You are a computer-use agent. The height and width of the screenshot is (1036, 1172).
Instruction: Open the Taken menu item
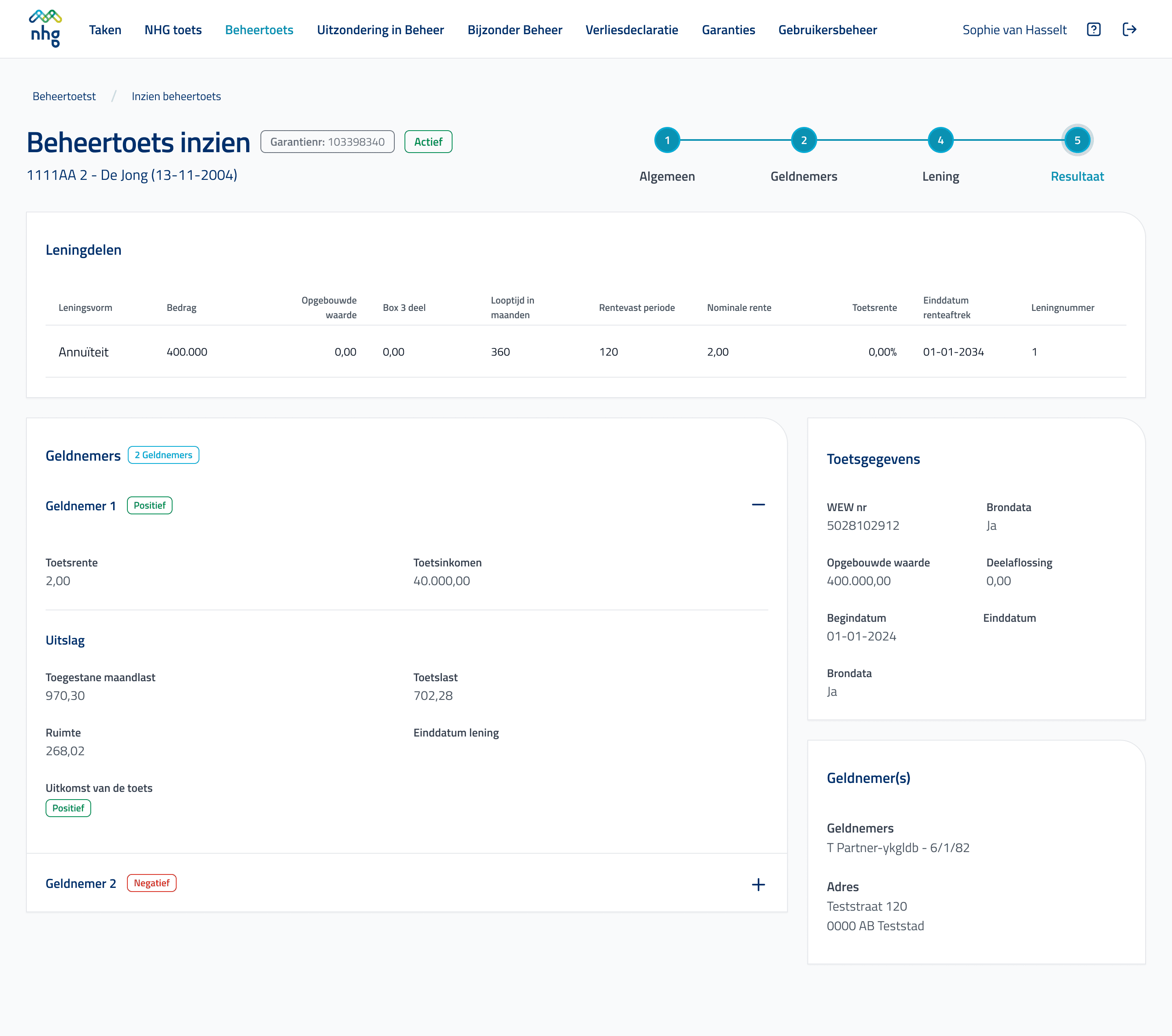pyautogui.click(x=105, y=30)
